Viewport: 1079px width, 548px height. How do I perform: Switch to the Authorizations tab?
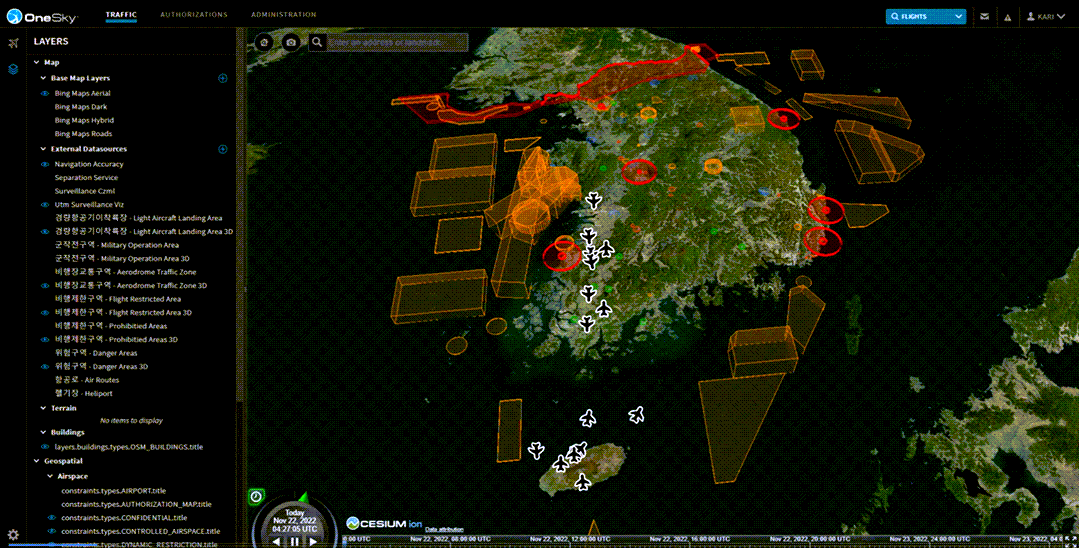tap(194, 15)
